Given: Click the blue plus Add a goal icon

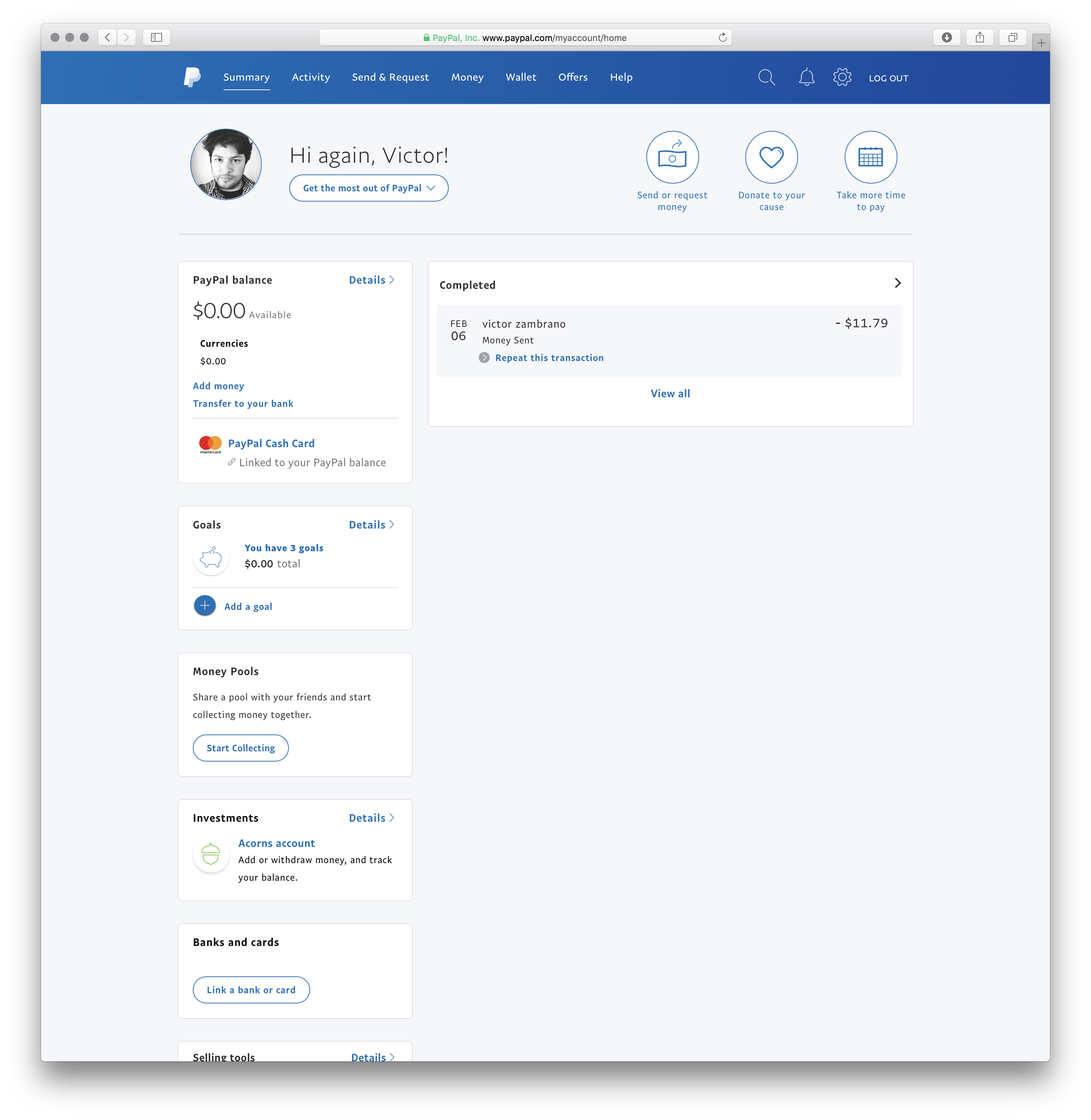Looking at the screenshot, I should pyautogui.click(x=205, y=605).
